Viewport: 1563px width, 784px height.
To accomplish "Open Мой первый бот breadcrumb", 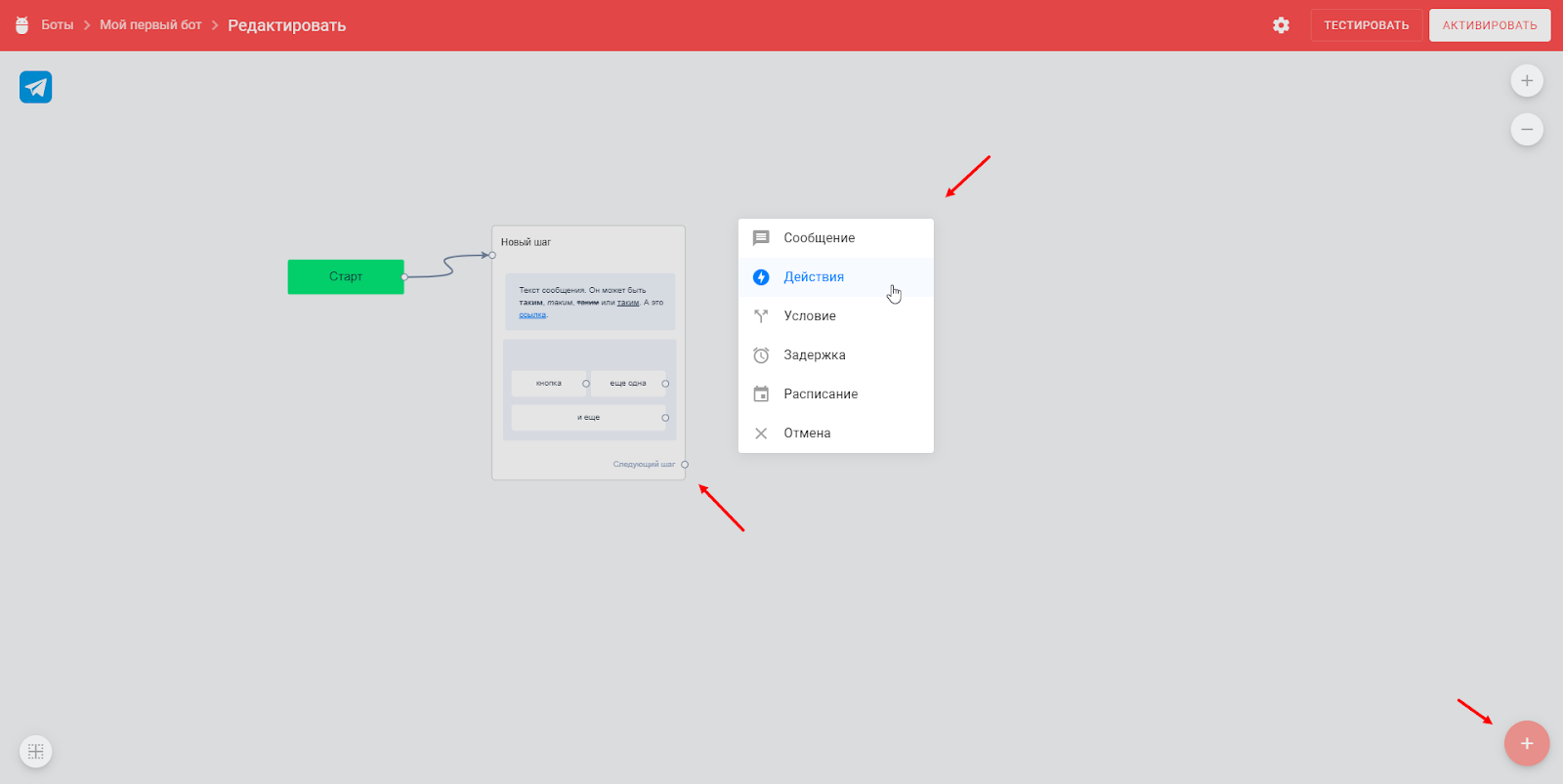I will [x=150, y=25].
